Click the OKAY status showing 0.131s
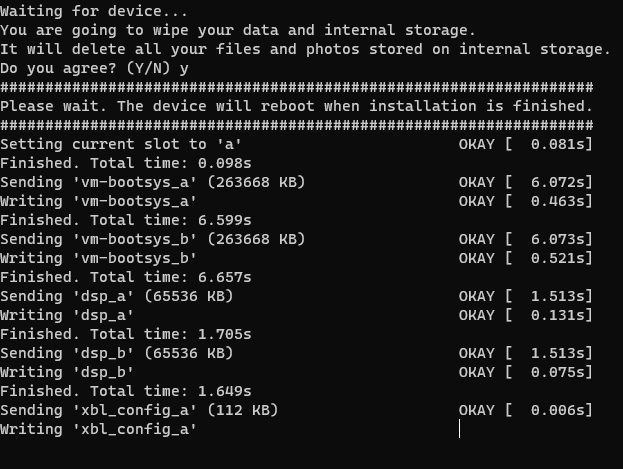 click(526, 316)
